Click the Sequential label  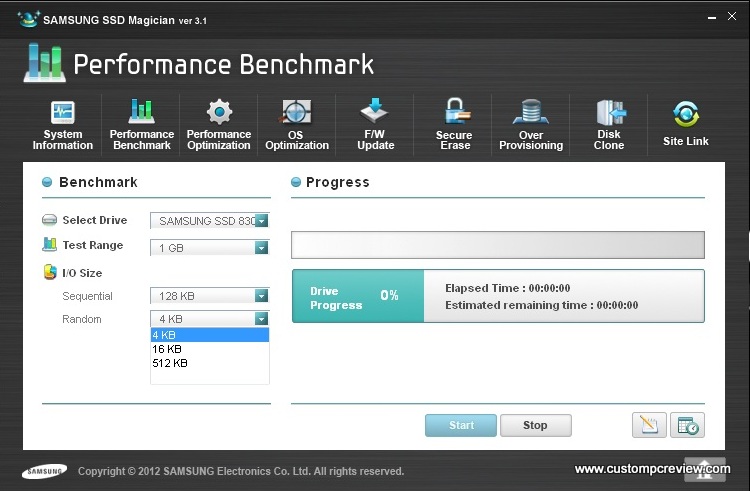click(x=88, y=296)
